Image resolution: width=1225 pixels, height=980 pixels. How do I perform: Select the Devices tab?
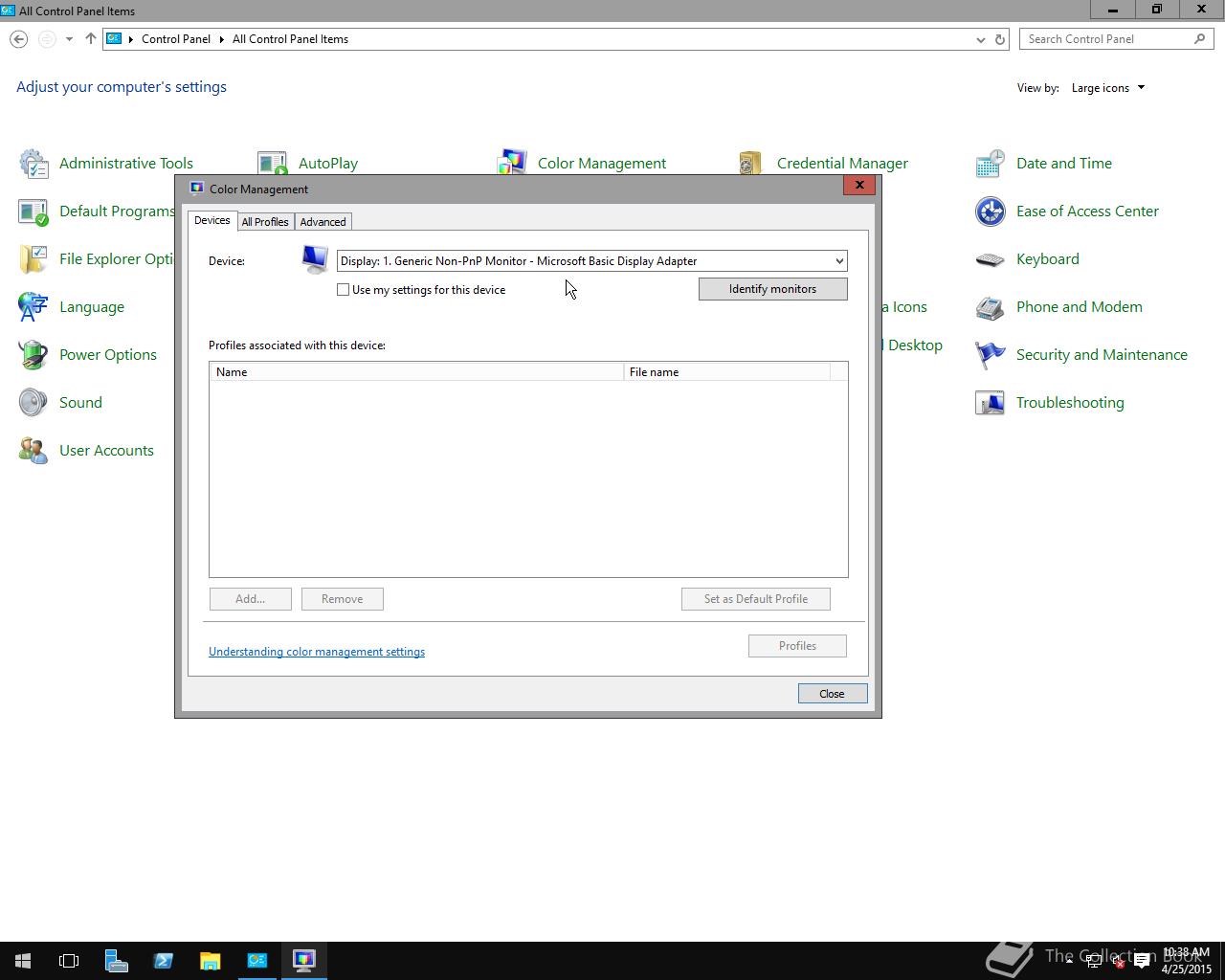(x=212, y=221)
